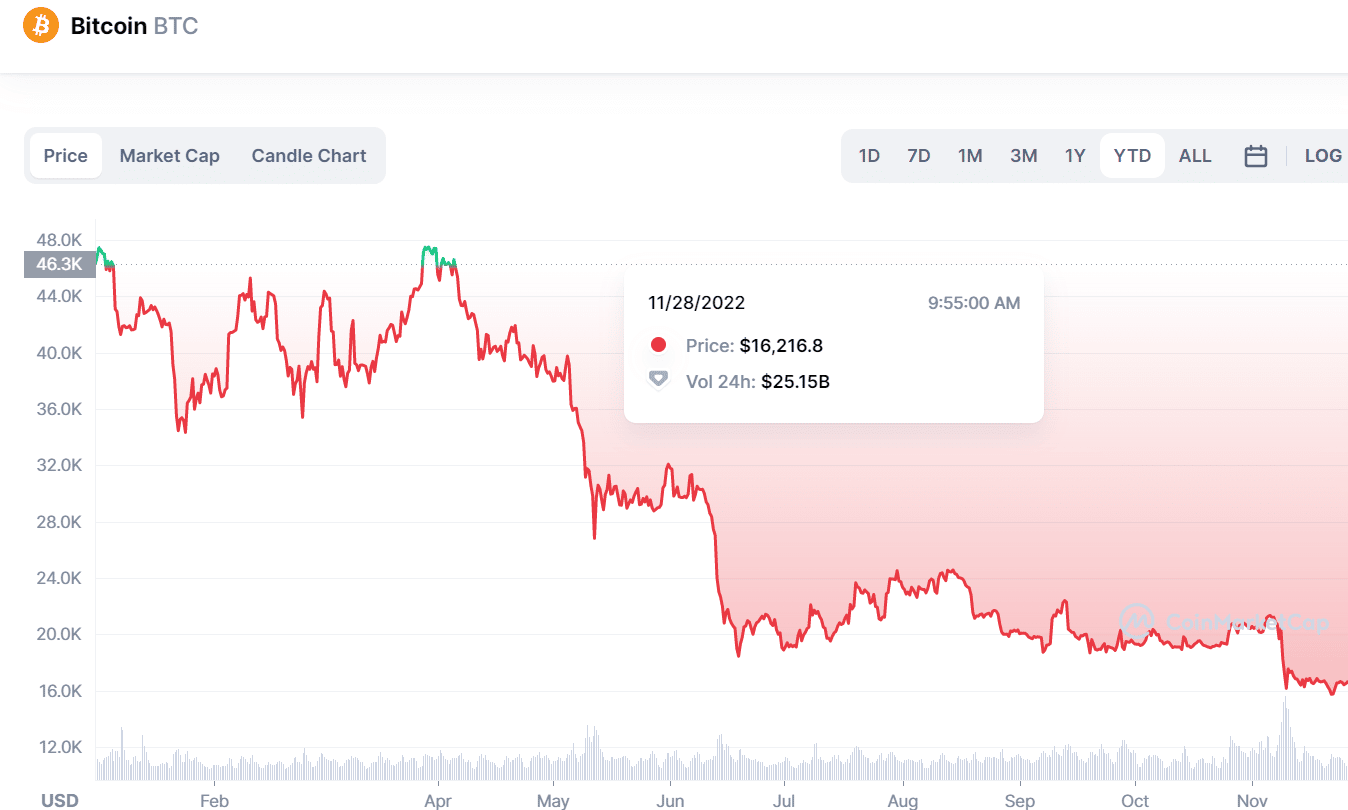Click the USD currency label
Viewport: 1348px width, 810px height.
pyautogui.click(x=60, y=800)
